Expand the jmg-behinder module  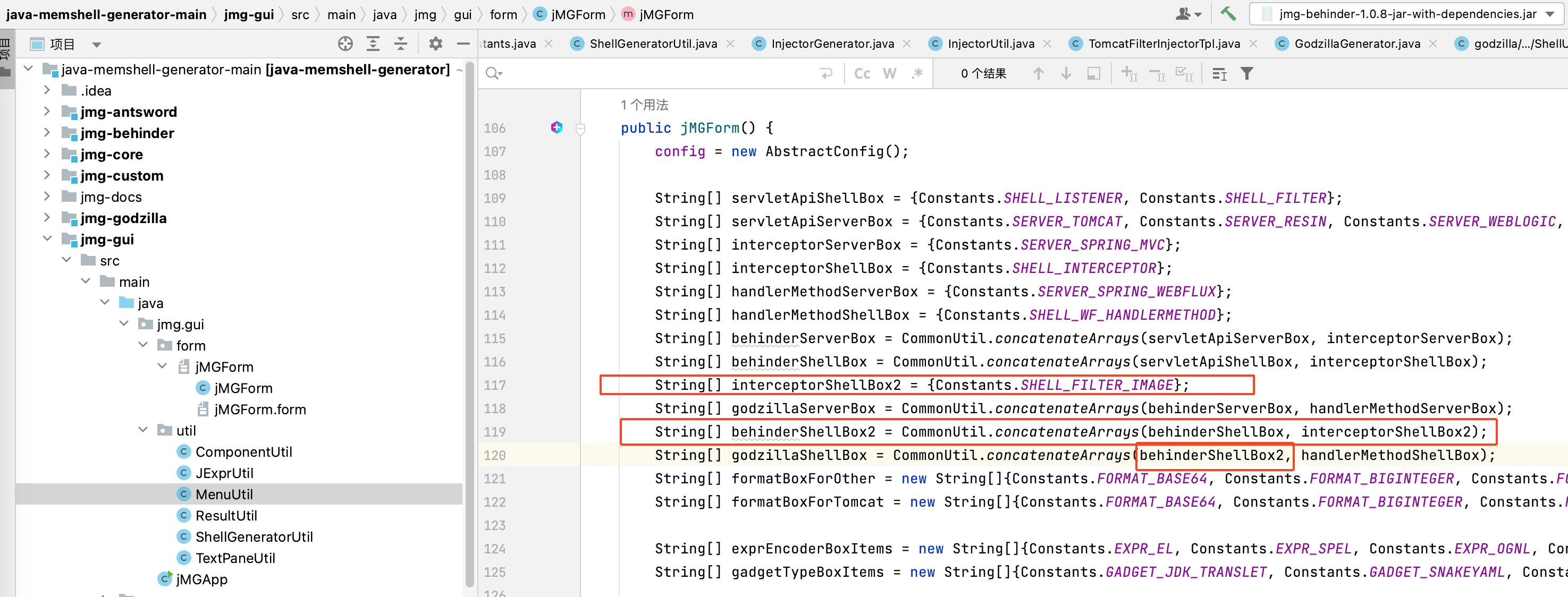(47, 133)
